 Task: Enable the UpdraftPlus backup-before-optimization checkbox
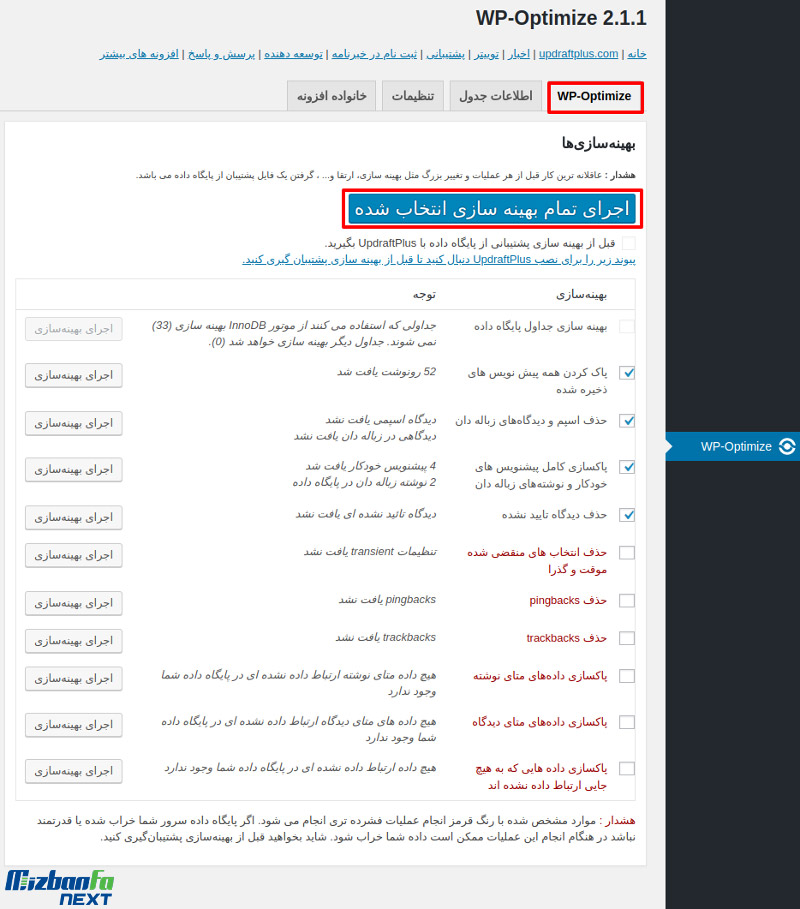point(628,243)
